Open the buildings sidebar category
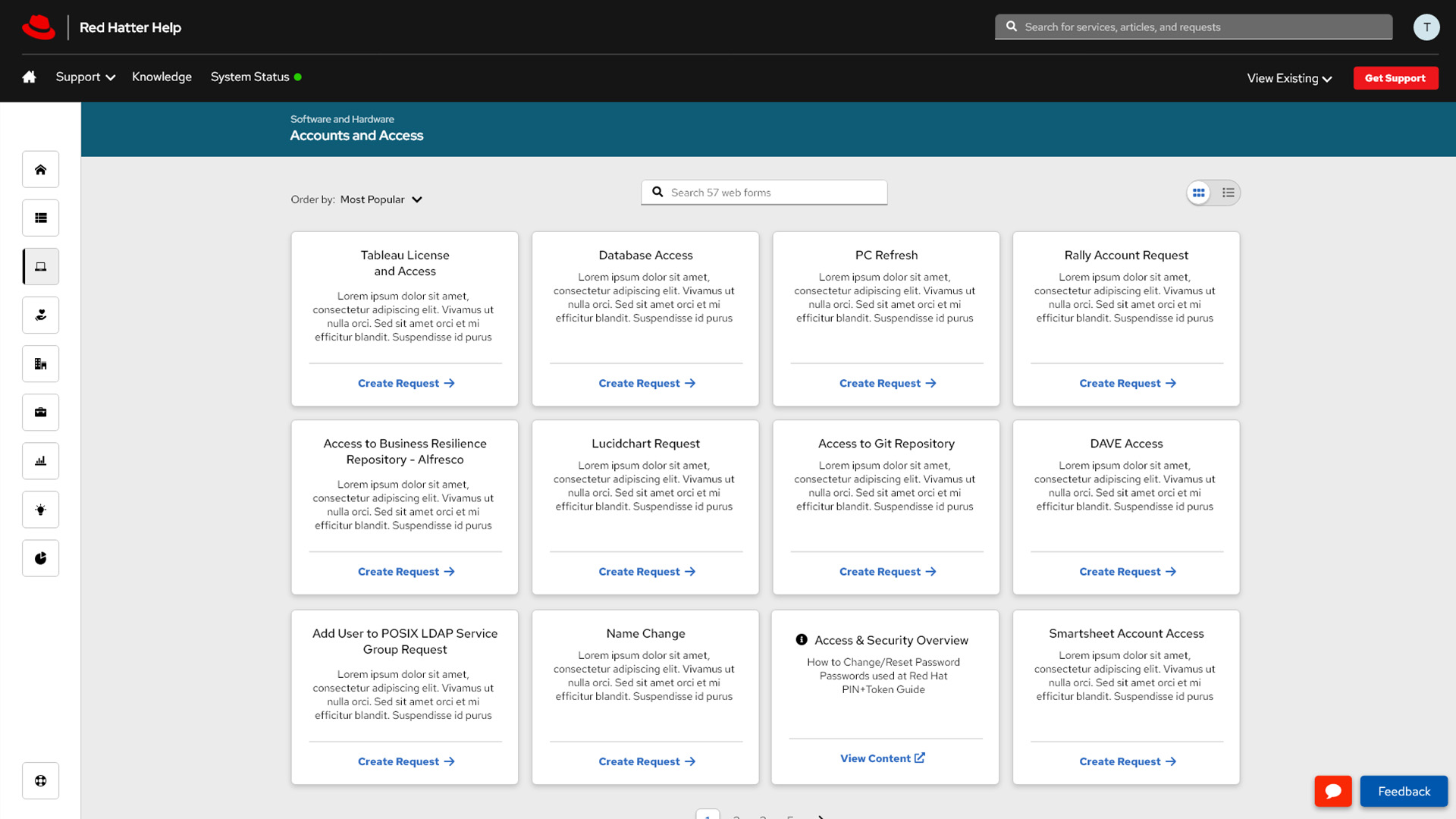 [x=41, y=364]
